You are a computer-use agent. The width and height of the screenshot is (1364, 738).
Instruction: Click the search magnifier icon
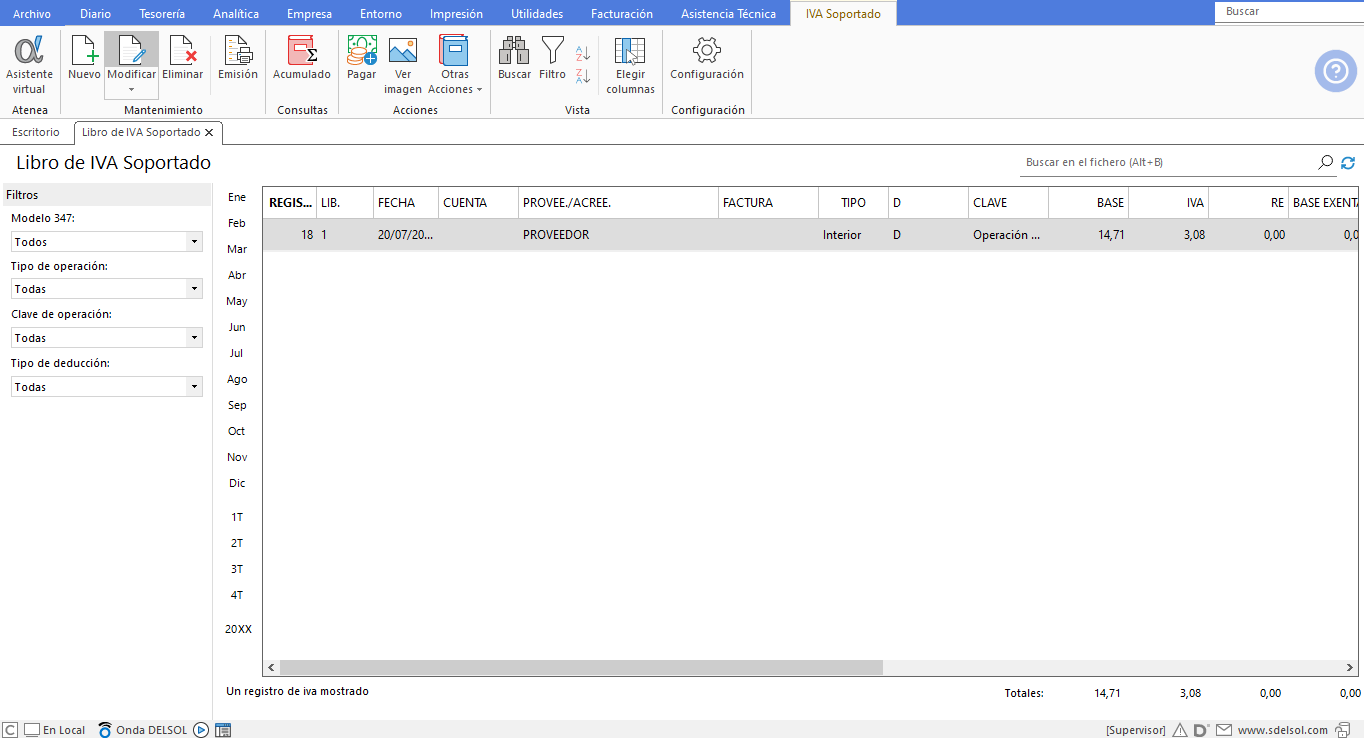point(1326,162)
